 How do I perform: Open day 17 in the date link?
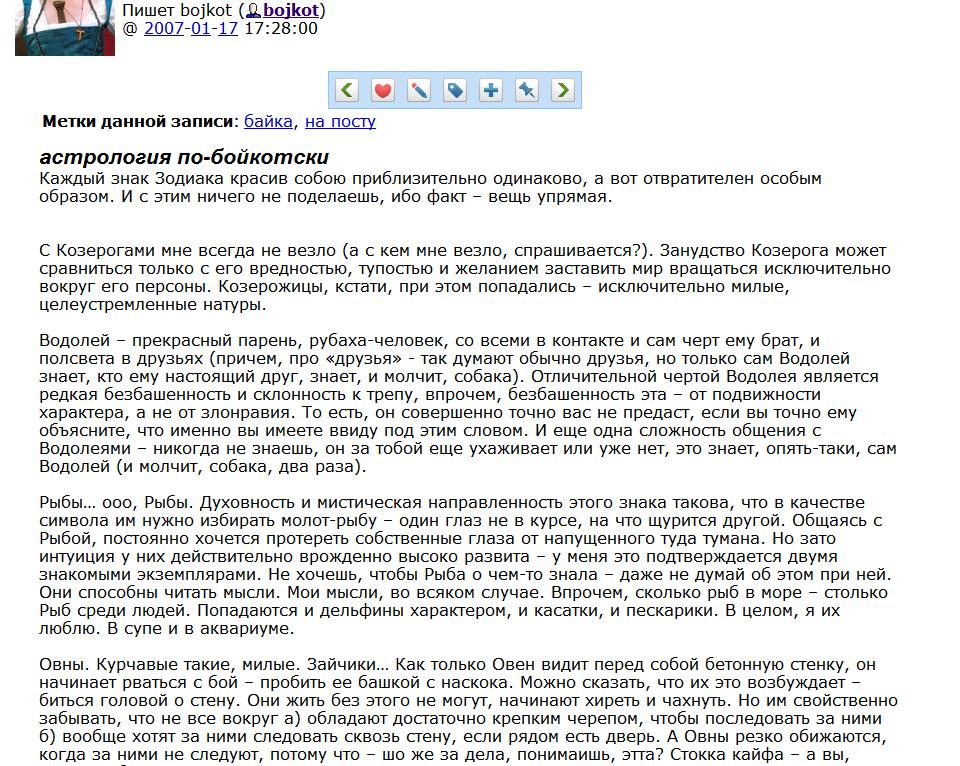228,29
